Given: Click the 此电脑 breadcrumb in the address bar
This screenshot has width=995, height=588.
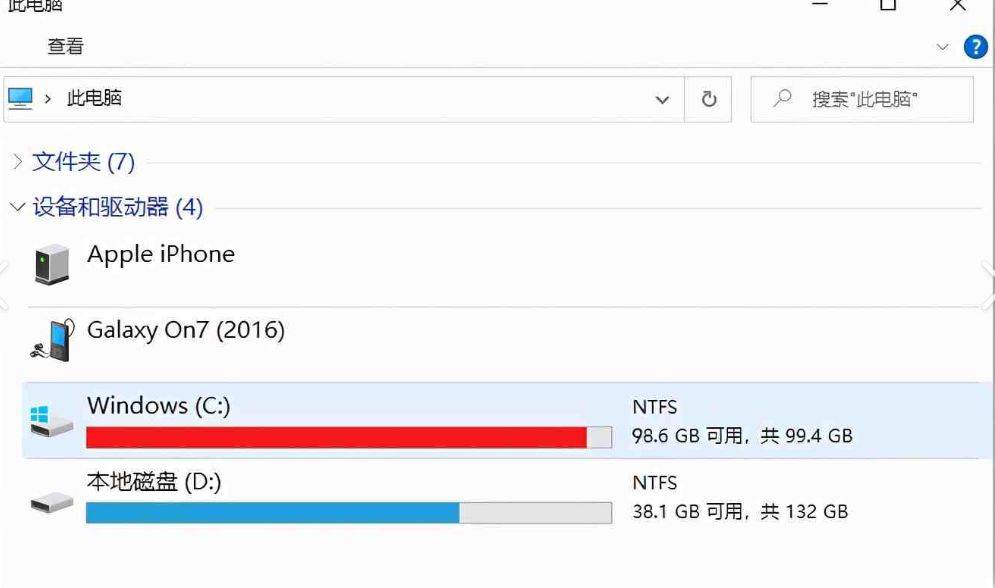Looking at the screenshot, I should (94, 99).
